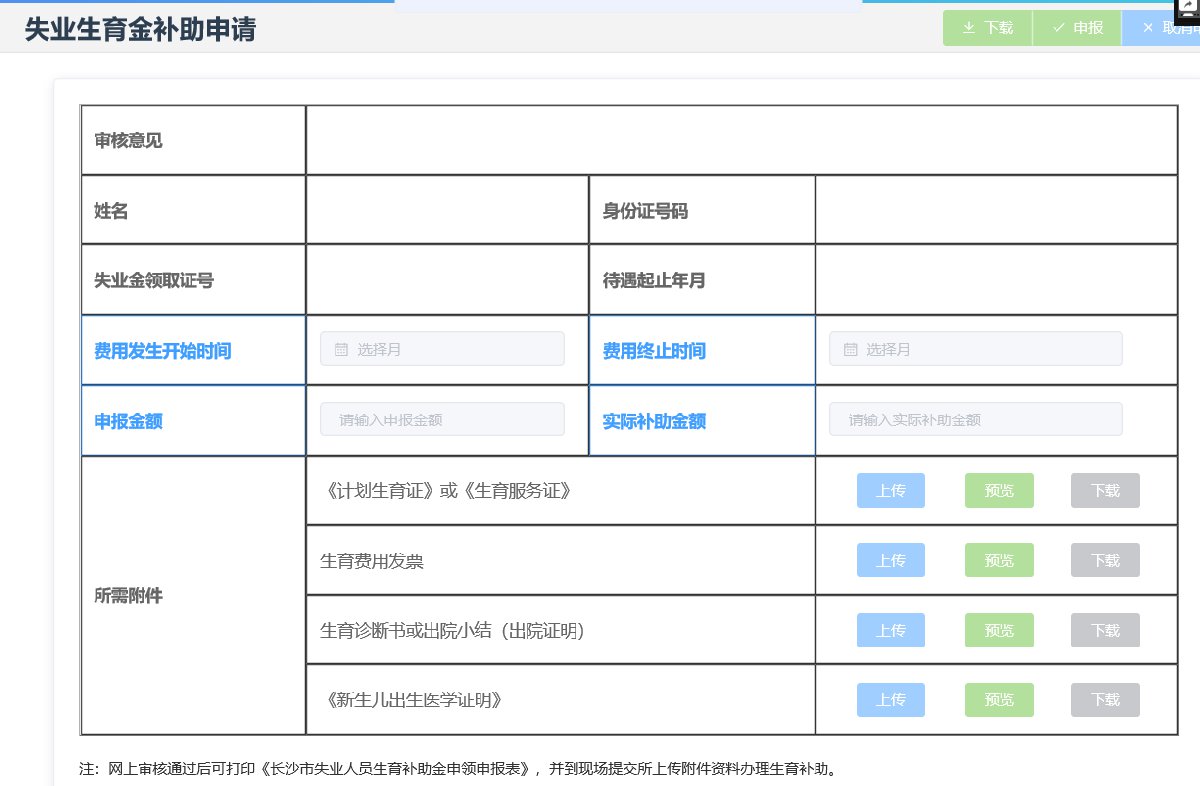Click the 下载 button in the top toolbar
This screenshot has height=786, width=1200.
click(987, 28)
